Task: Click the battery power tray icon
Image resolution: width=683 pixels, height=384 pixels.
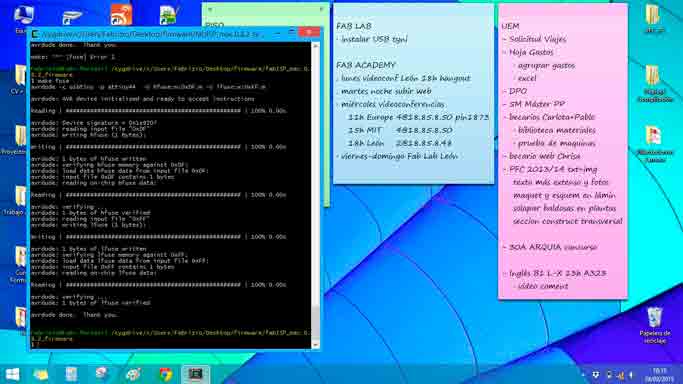Action: pos(609,375)
